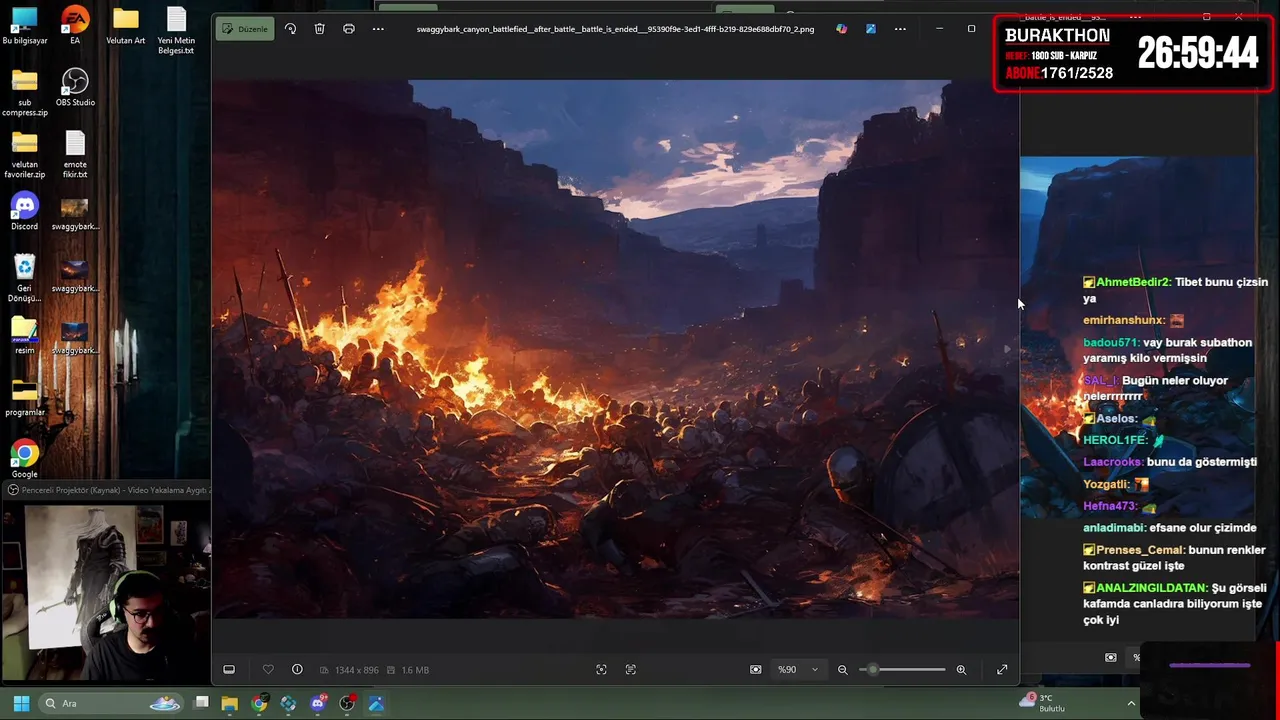Toggle the filmstrip view in Photos

[229, 670]
